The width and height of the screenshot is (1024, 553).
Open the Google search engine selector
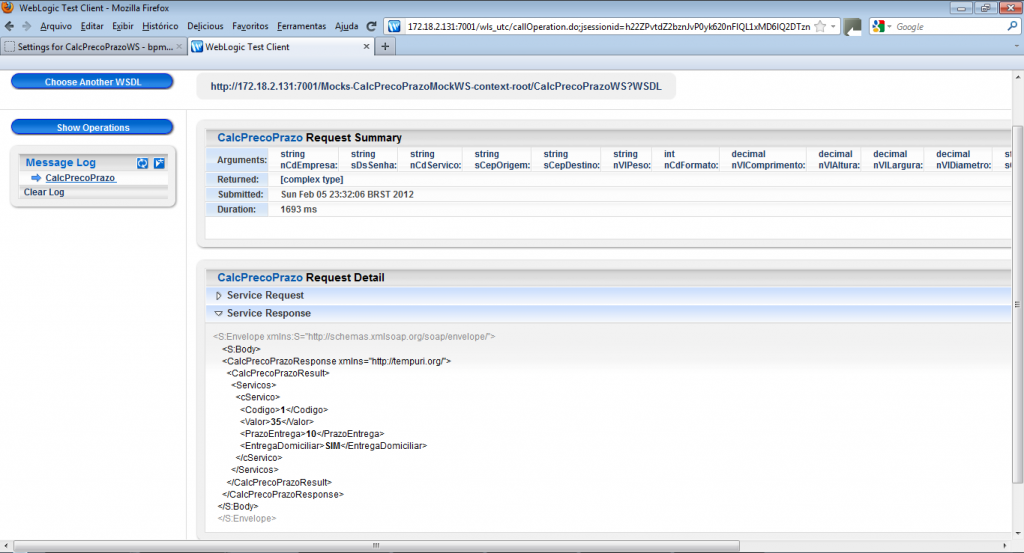click(x=881, y=26)
